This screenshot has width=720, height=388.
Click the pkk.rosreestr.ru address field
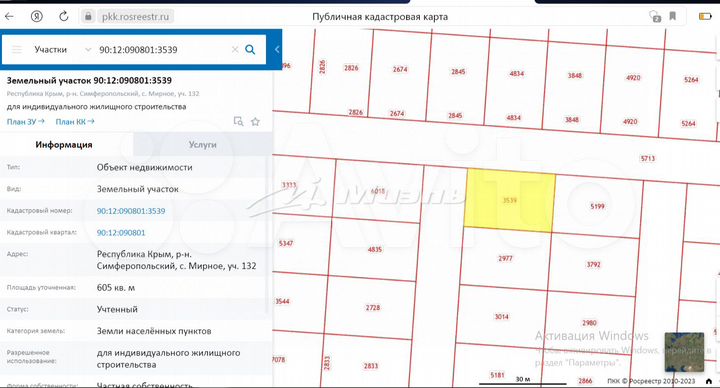[x=135, y=17]
